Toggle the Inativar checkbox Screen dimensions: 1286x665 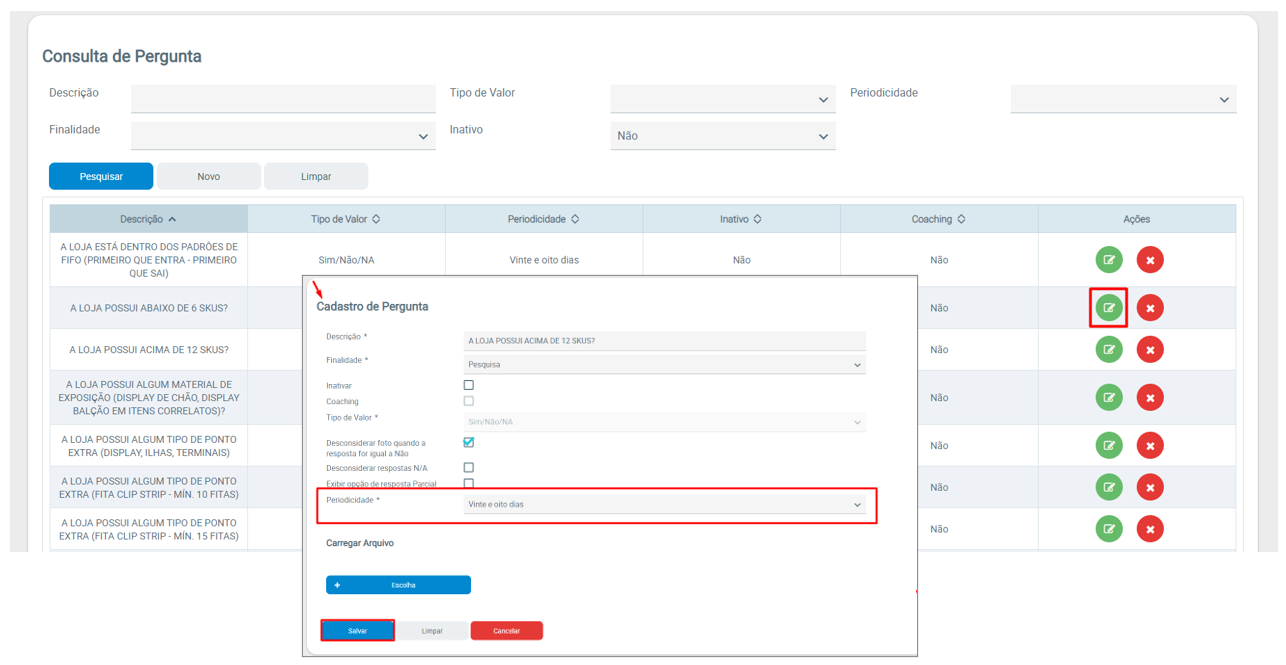(468, 385)
